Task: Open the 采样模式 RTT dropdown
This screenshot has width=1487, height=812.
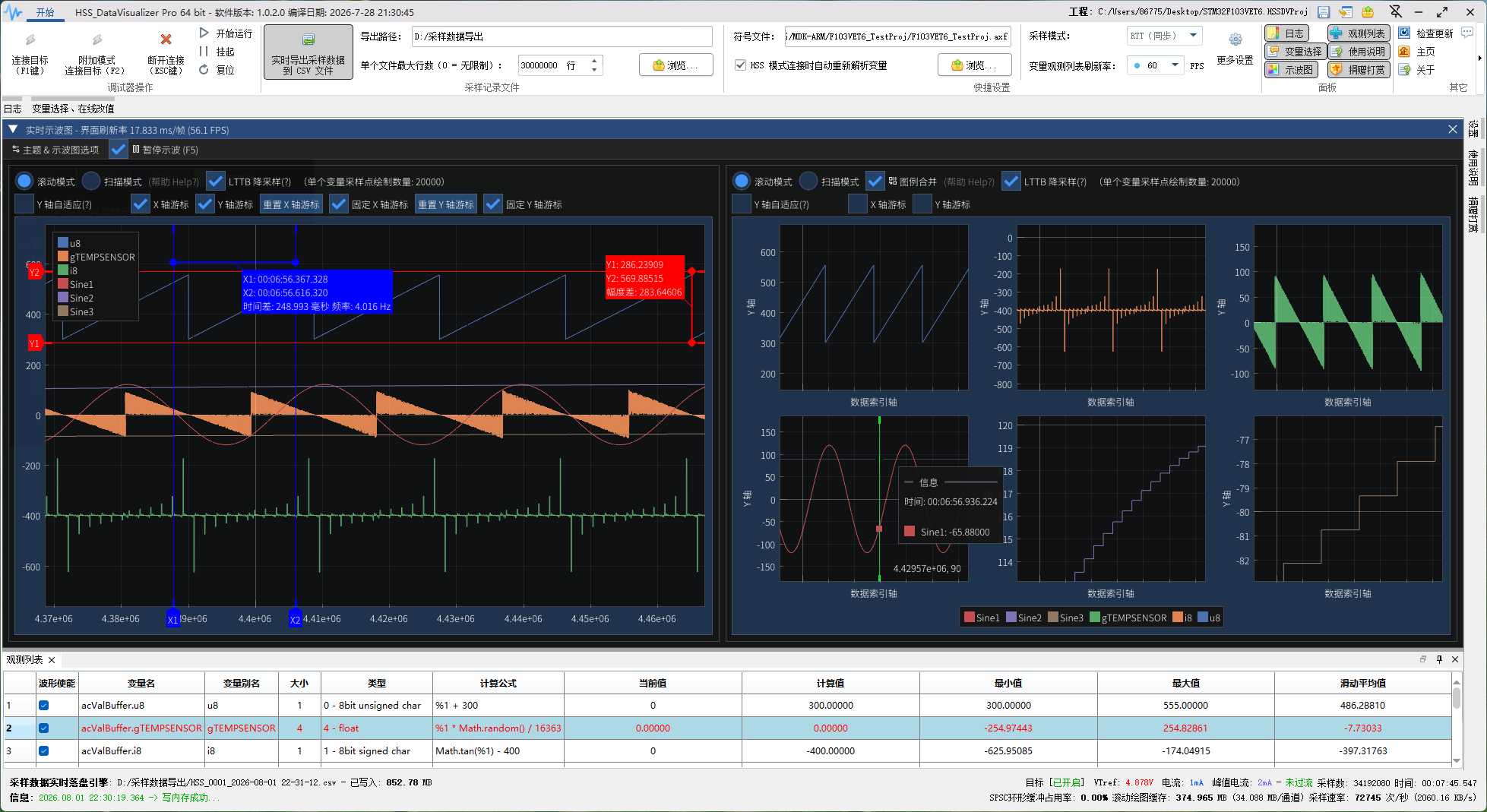Action: pyautogui.click(x=1164, y=36)
